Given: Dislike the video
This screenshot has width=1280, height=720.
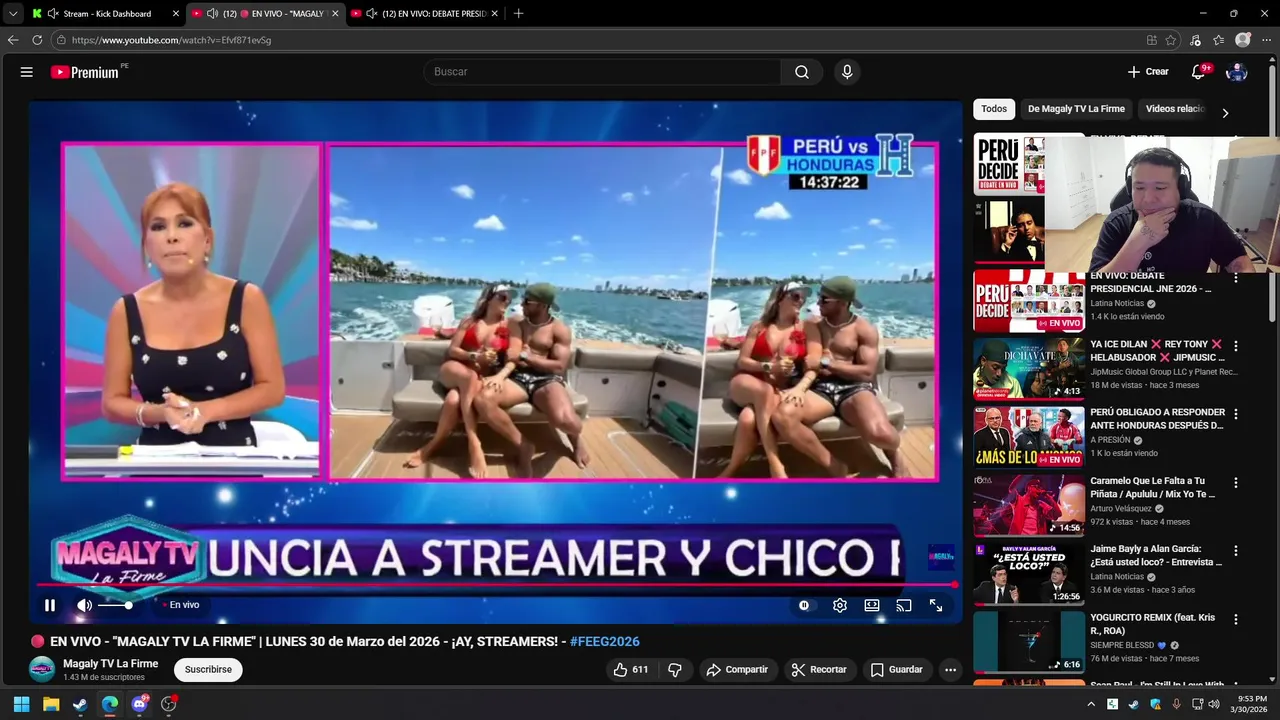Looking at the screenshot, I should pyautogui.click(x=675, y=670).
